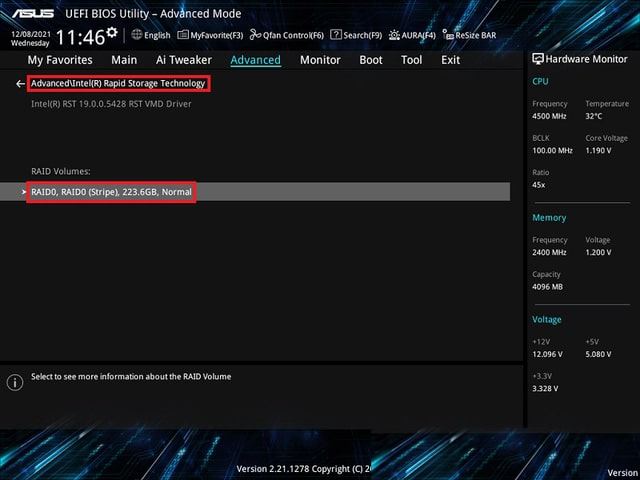Click +5V reading 5.080 V
The width and height of the screenshot is (640, 480).
[598, 354]
